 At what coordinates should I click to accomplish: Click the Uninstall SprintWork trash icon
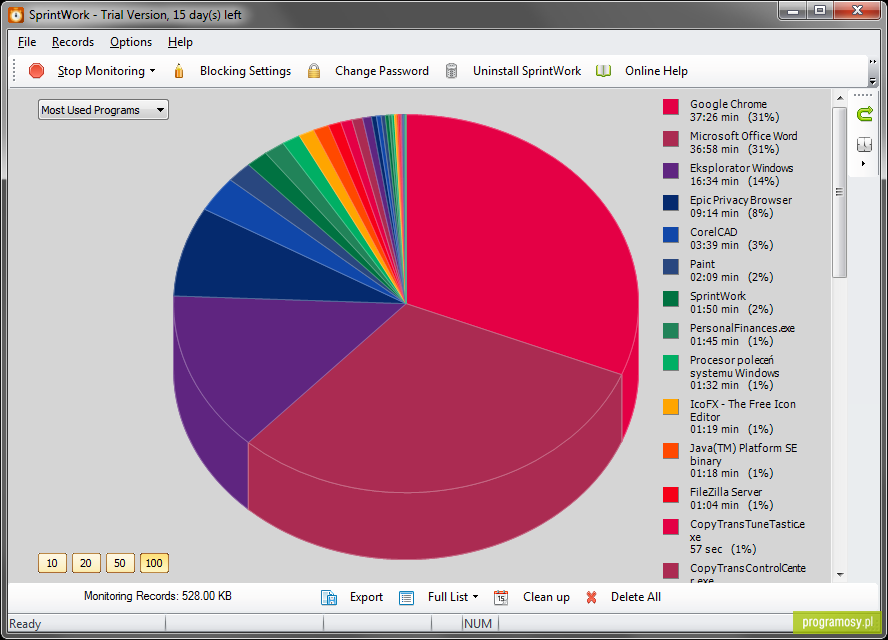(451, 71)
